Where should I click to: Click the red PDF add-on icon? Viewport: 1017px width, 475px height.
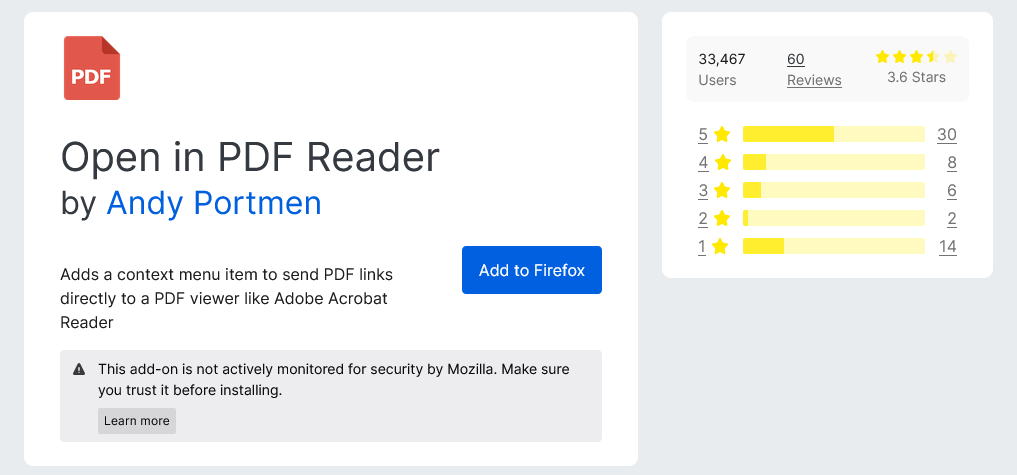tap(92, 68)
